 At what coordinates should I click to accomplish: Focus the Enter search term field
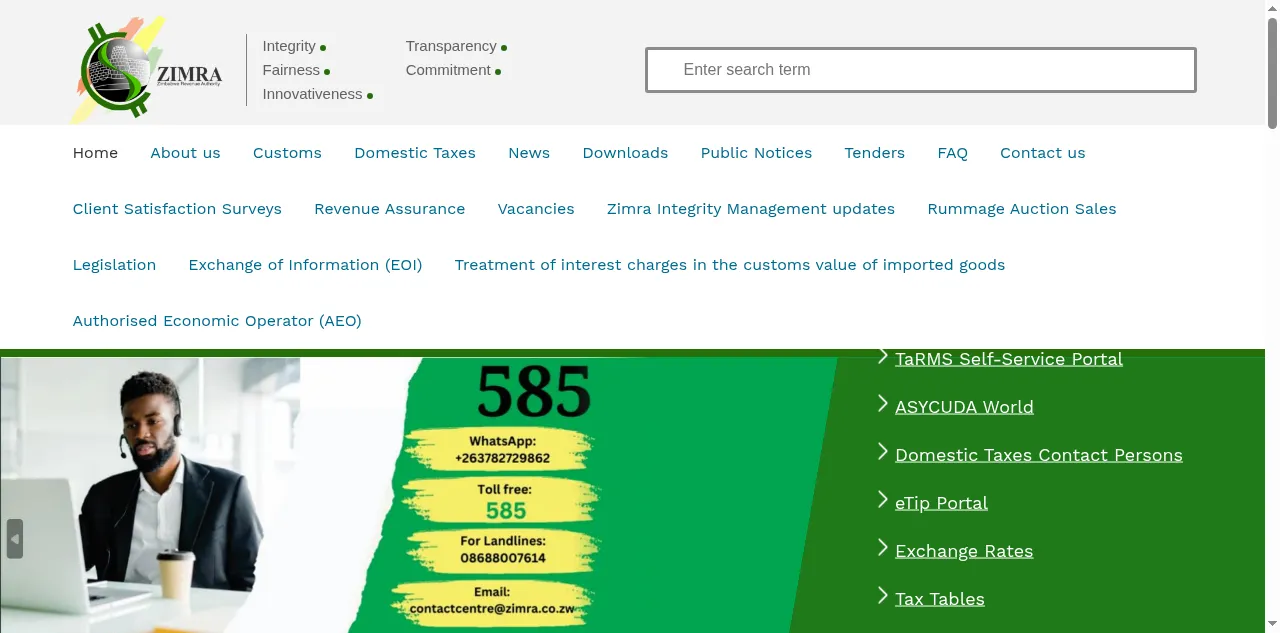(x=921, y=70)
